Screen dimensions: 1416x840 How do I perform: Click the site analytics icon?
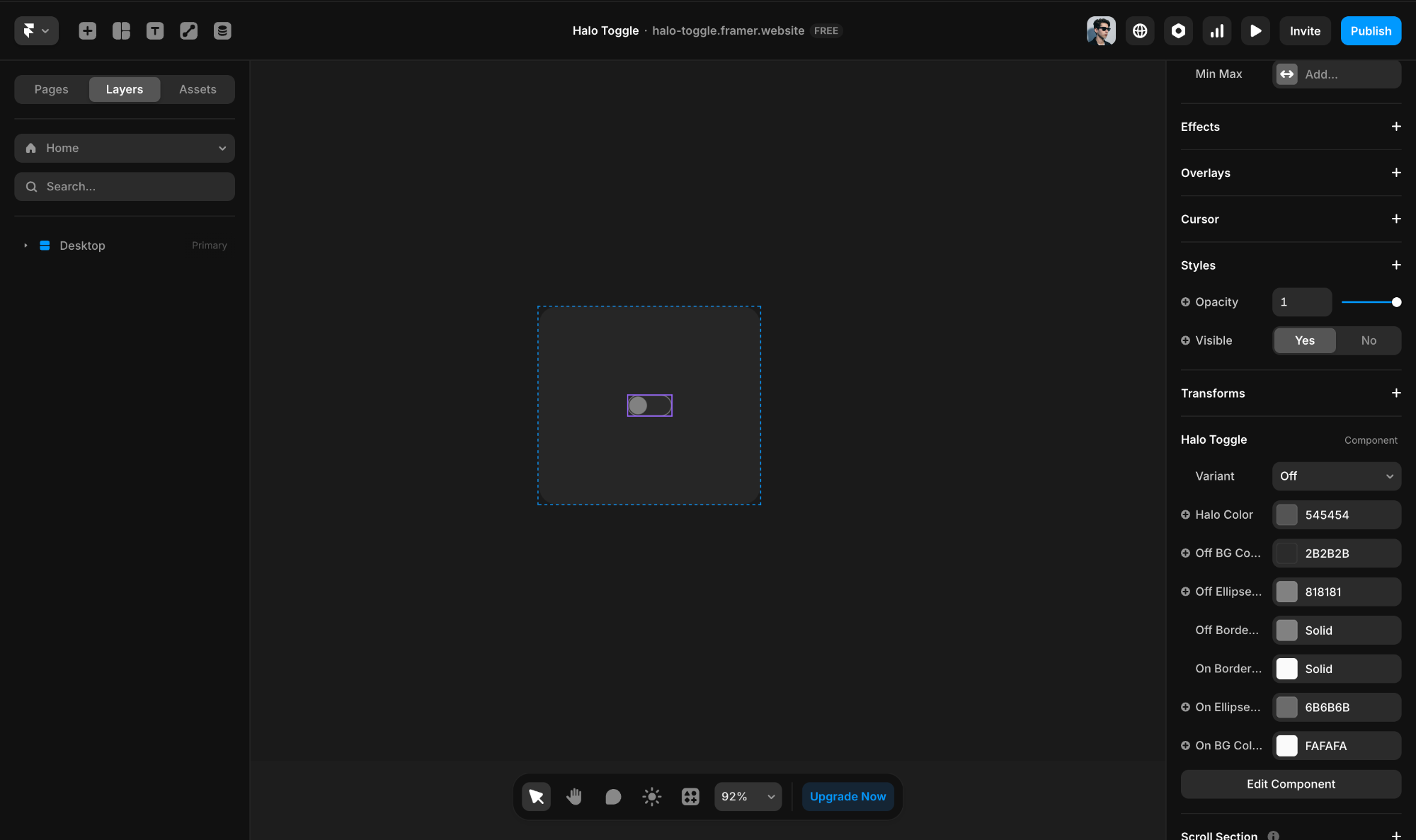(1217, 30)
